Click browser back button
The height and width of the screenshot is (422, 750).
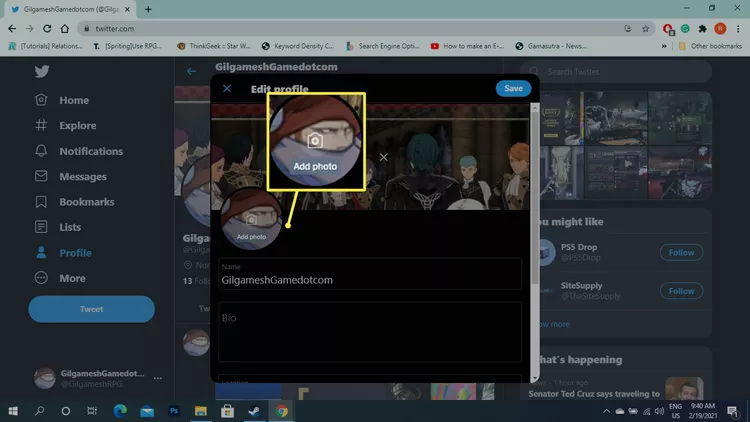12,29
